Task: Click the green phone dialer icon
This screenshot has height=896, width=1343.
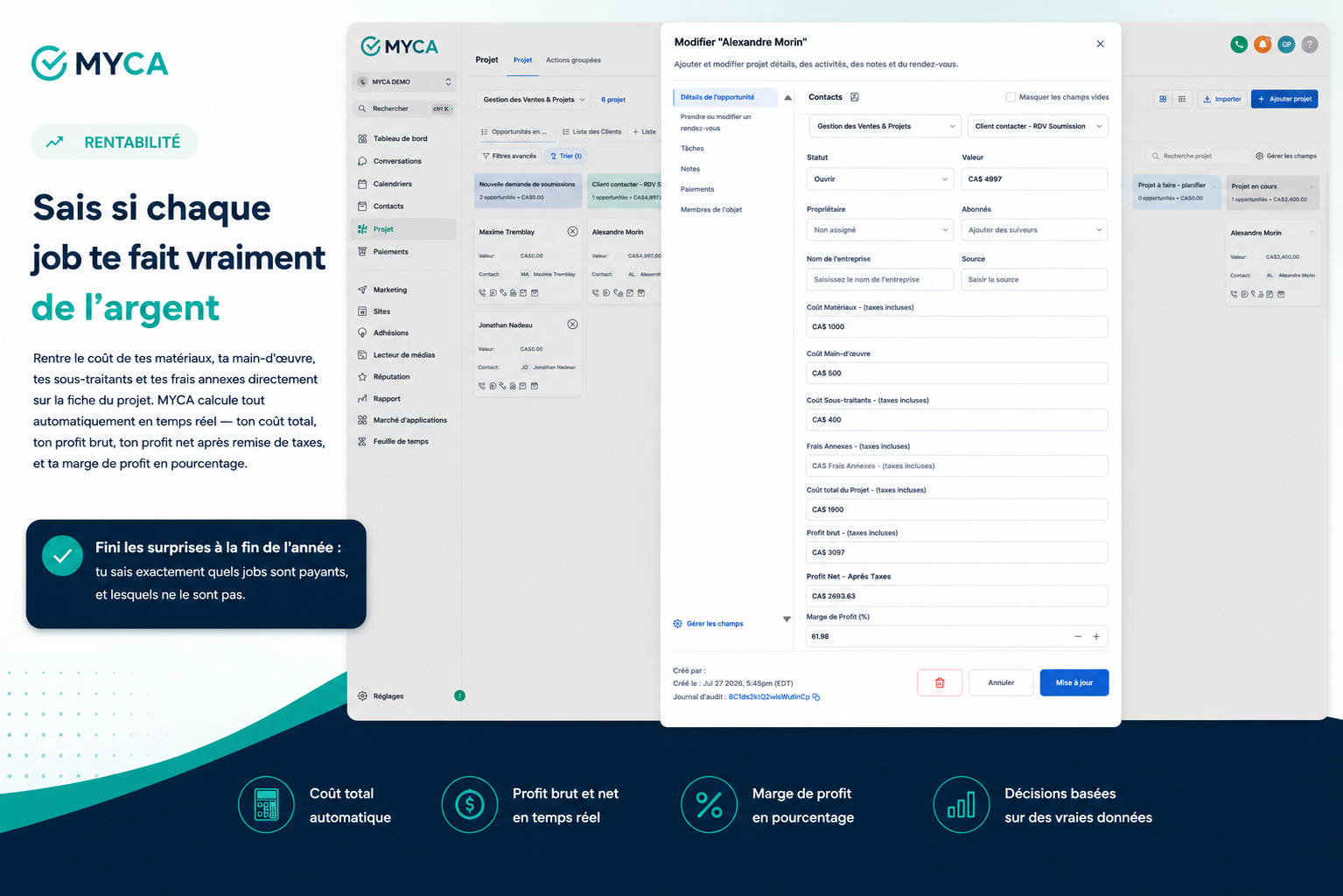Action: [x=1238, y=45]
